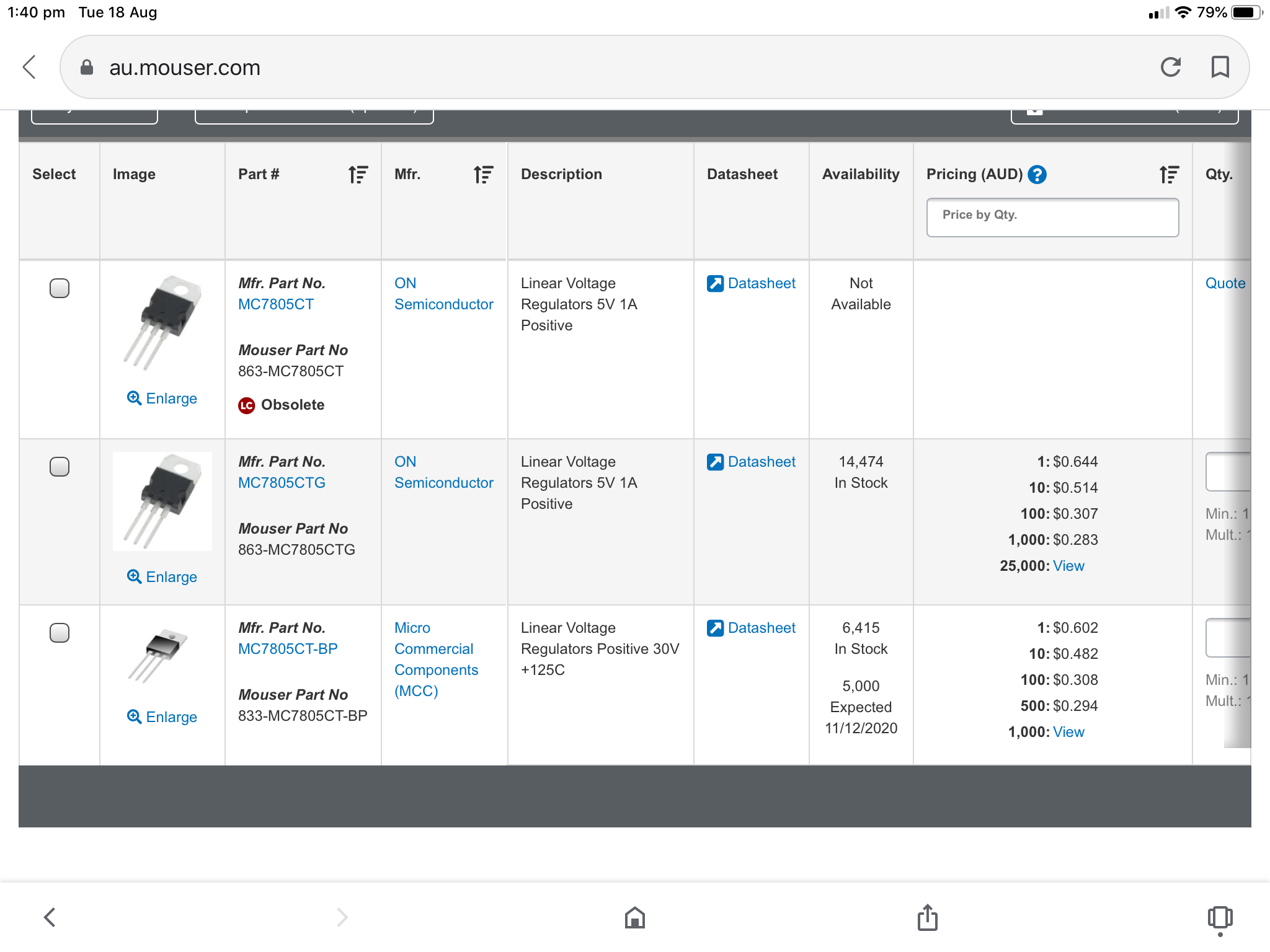
Task: Click Mouser part number 833-MC7805CT-BP
Action: tap(303, 716)
